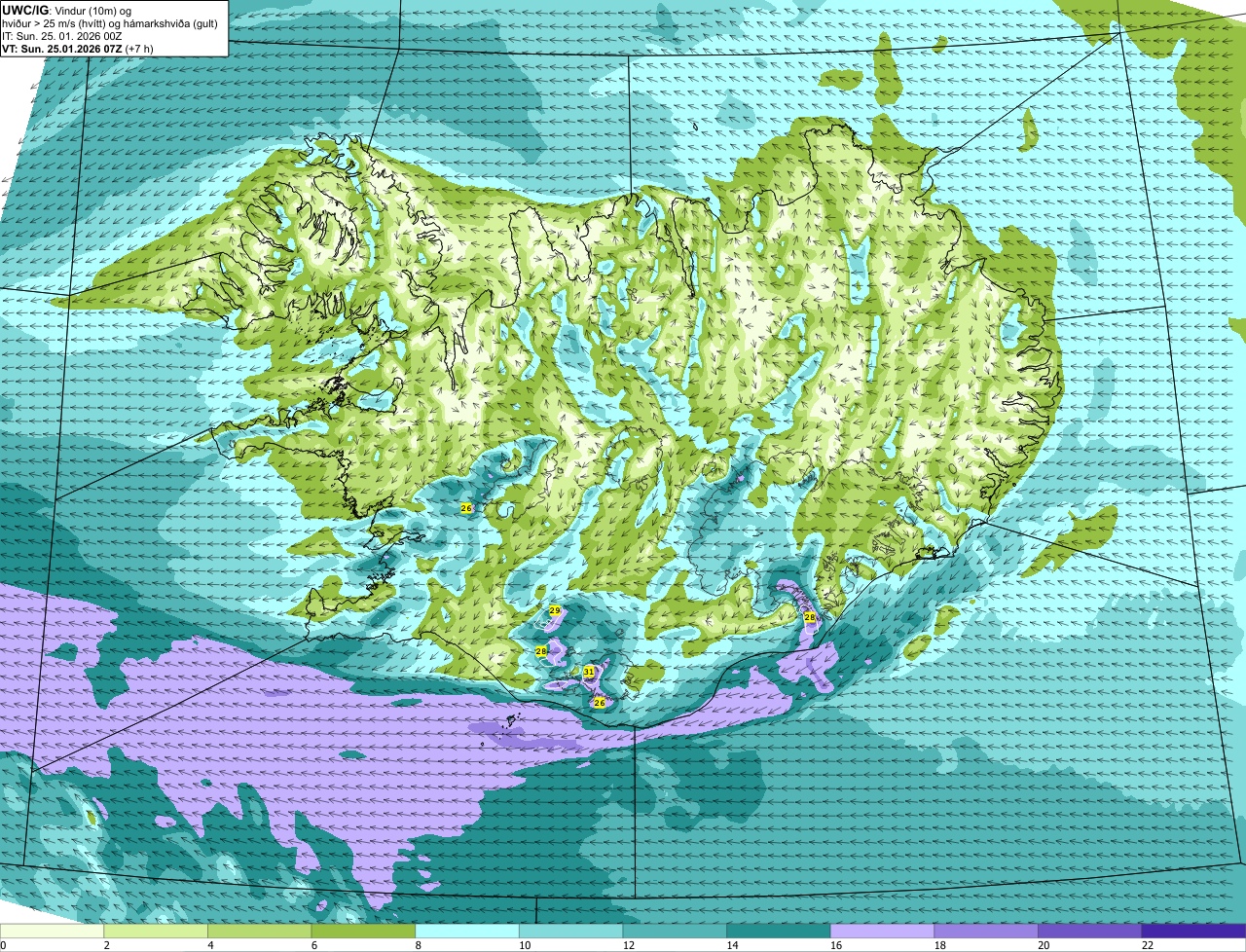Click the northernmost yellow gust marker labeled 26

coord(466,508)
